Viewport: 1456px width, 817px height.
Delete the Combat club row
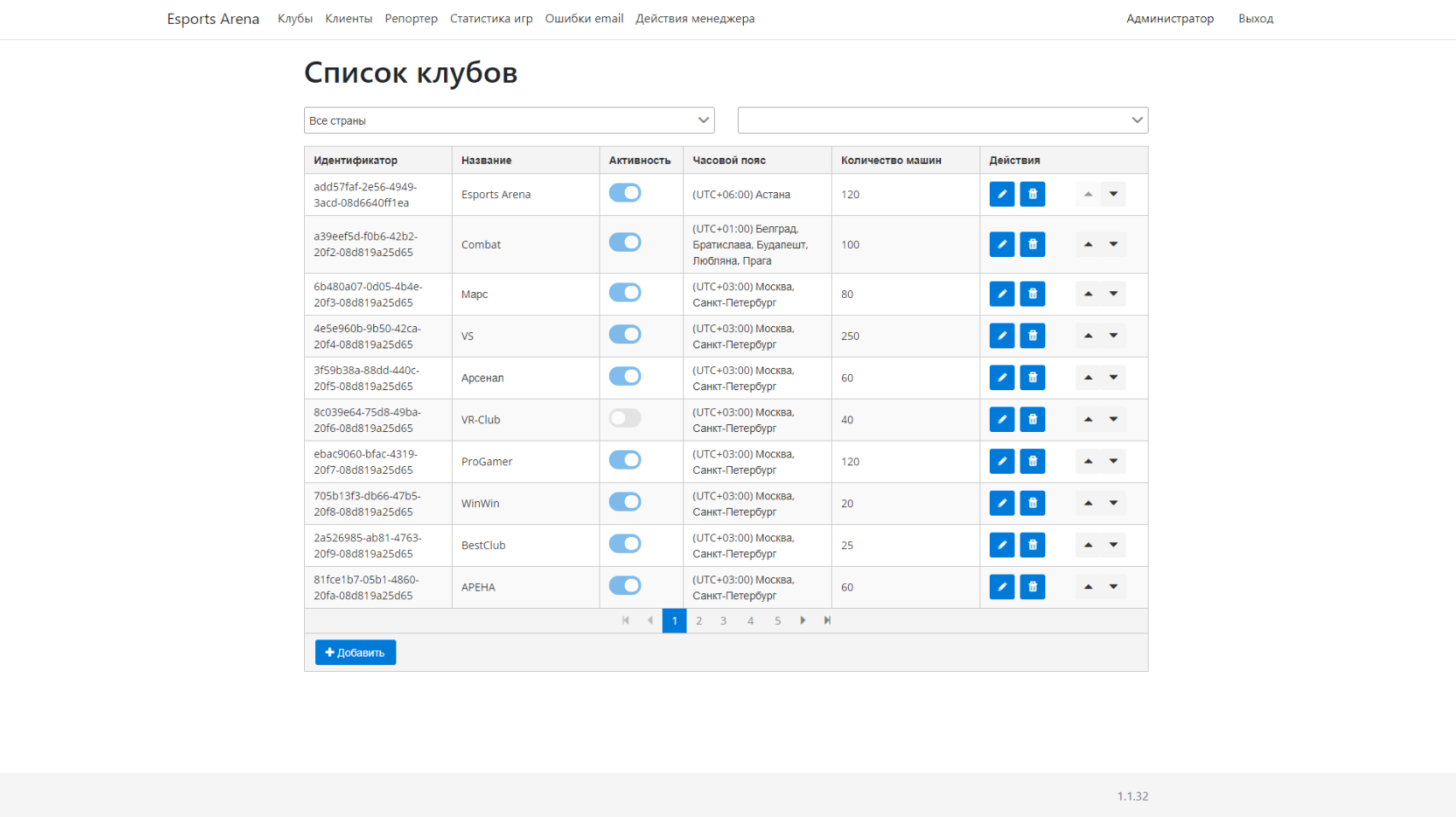click(1032, 244)
